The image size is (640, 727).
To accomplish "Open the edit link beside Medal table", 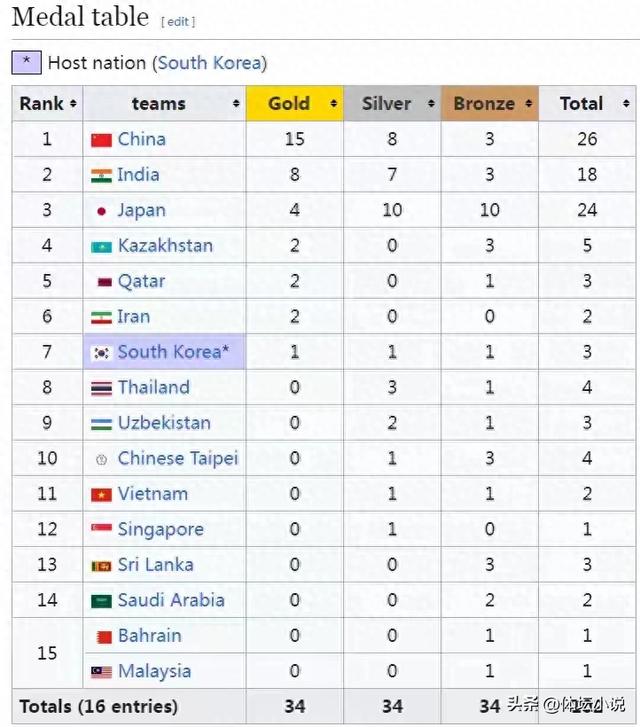I will (178, 22).
